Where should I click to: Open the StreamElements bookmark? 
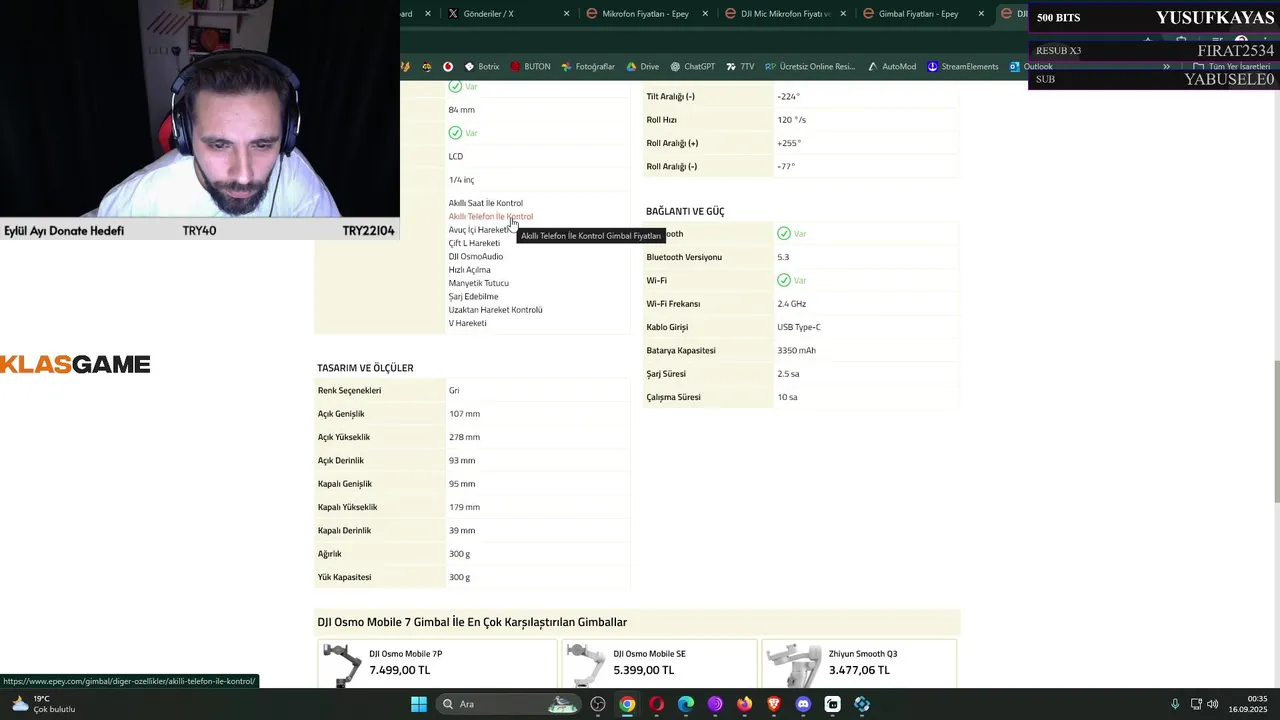coord(962,67)
